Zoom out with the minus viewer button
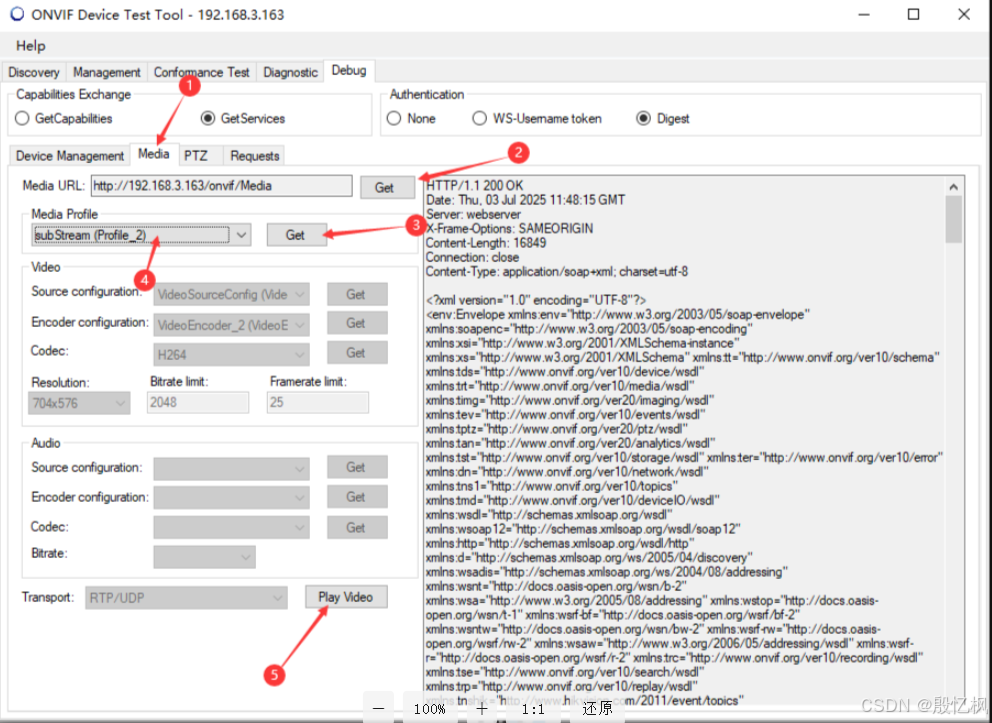Screen dimensions: 992x723 (378, 708)
